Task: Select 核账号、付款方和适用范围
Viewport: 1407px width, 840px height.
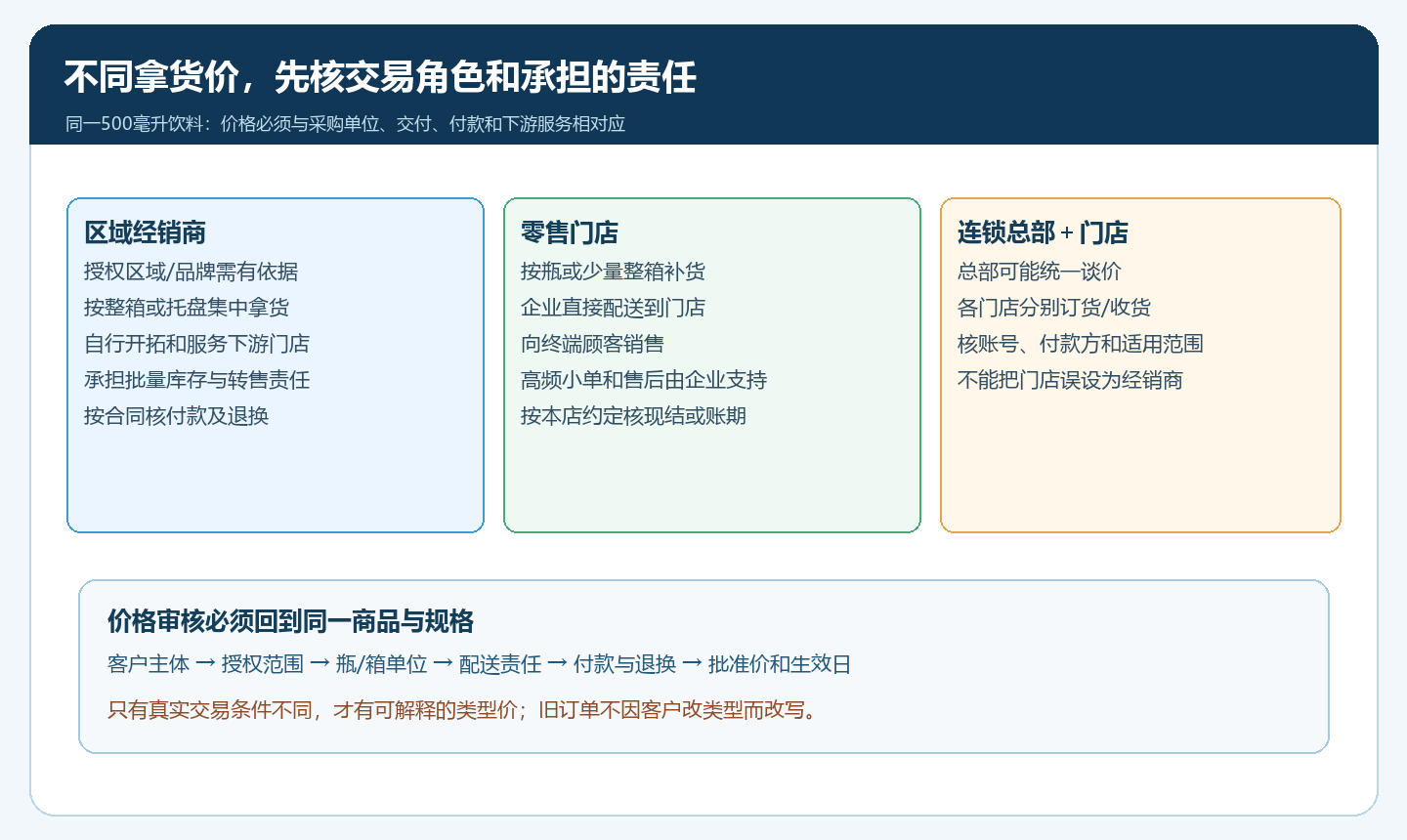Action: click(x=1081, y=344)
